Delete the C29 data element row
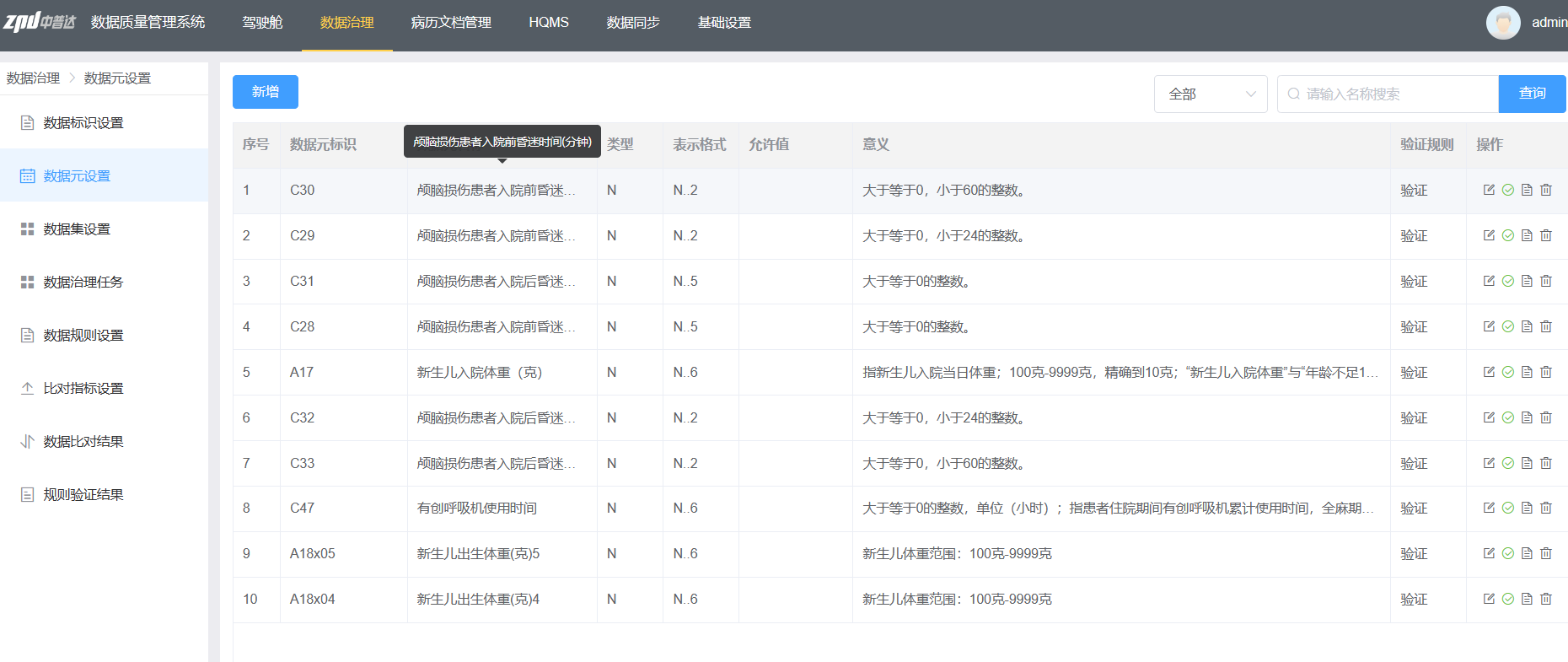 (x=1546, y=235)
